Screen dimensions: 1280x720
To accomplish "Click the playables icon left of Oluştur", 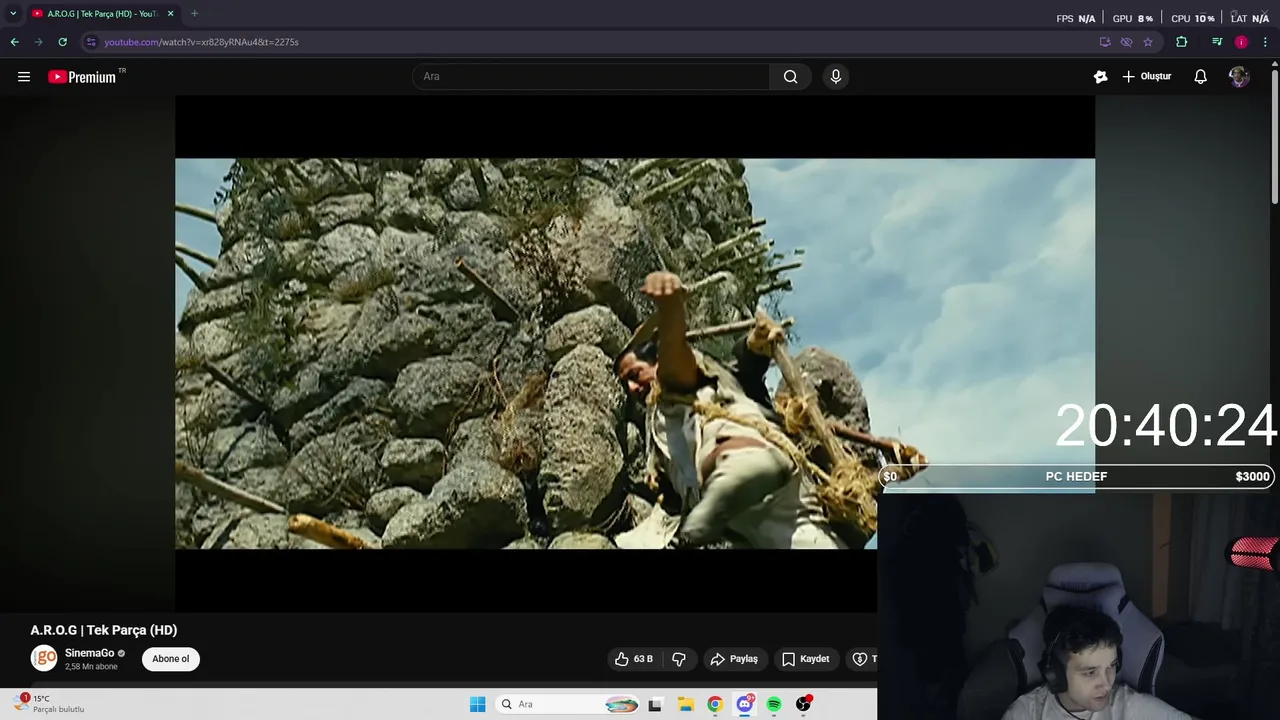I will pos(1100,76).
